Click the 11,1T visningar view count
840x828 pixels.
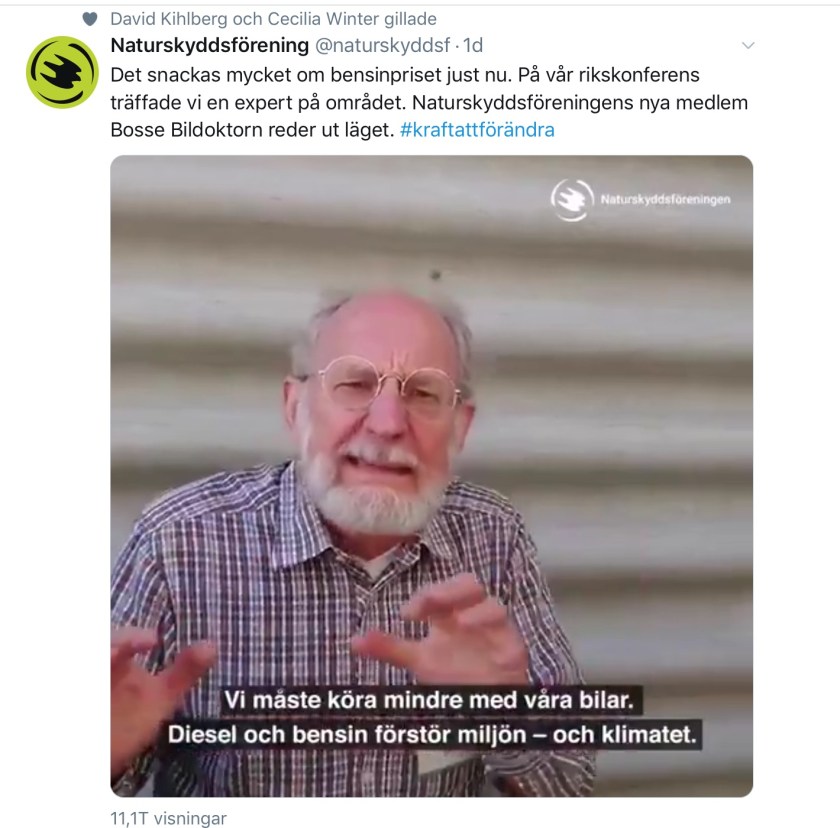tap(169, 818)
